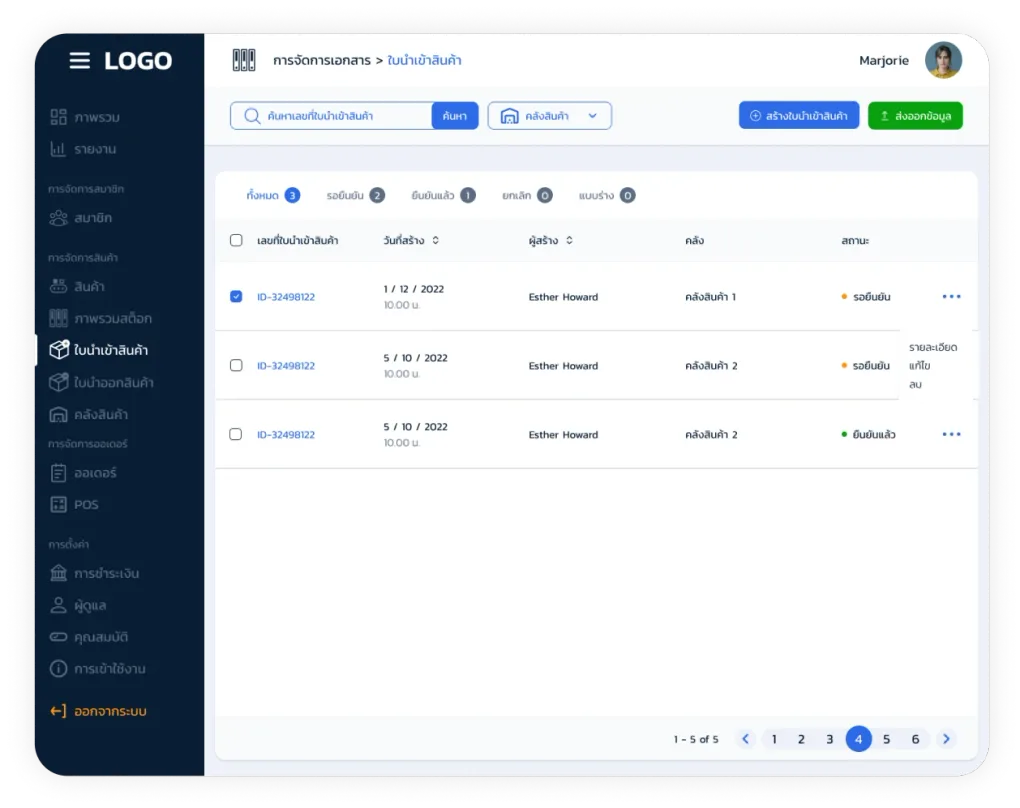Image resolution: width=1020 pixels, height=808 pixels.
Task: Switch to the ยืนยันแล้ว tab
Action: coord(443,195)
